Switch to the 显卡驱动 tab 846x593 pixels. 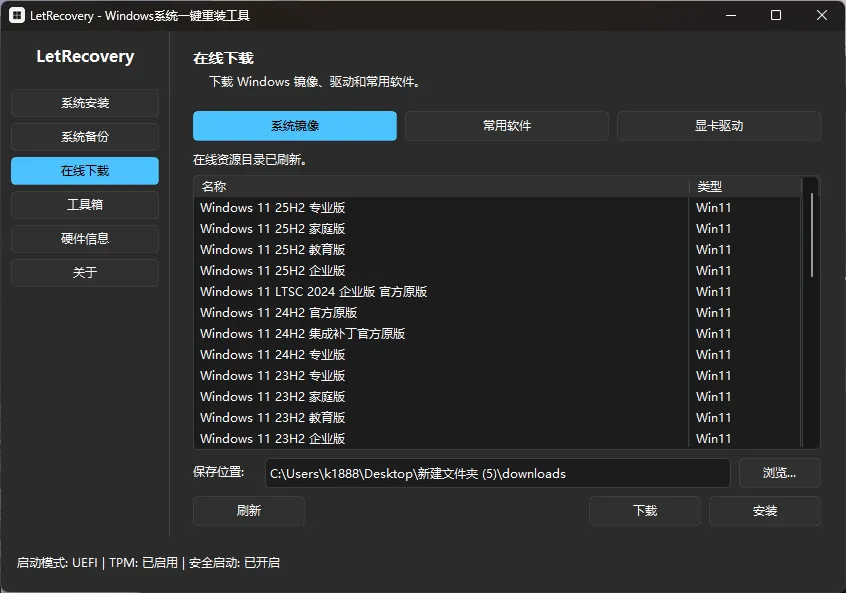pos(719,126)
